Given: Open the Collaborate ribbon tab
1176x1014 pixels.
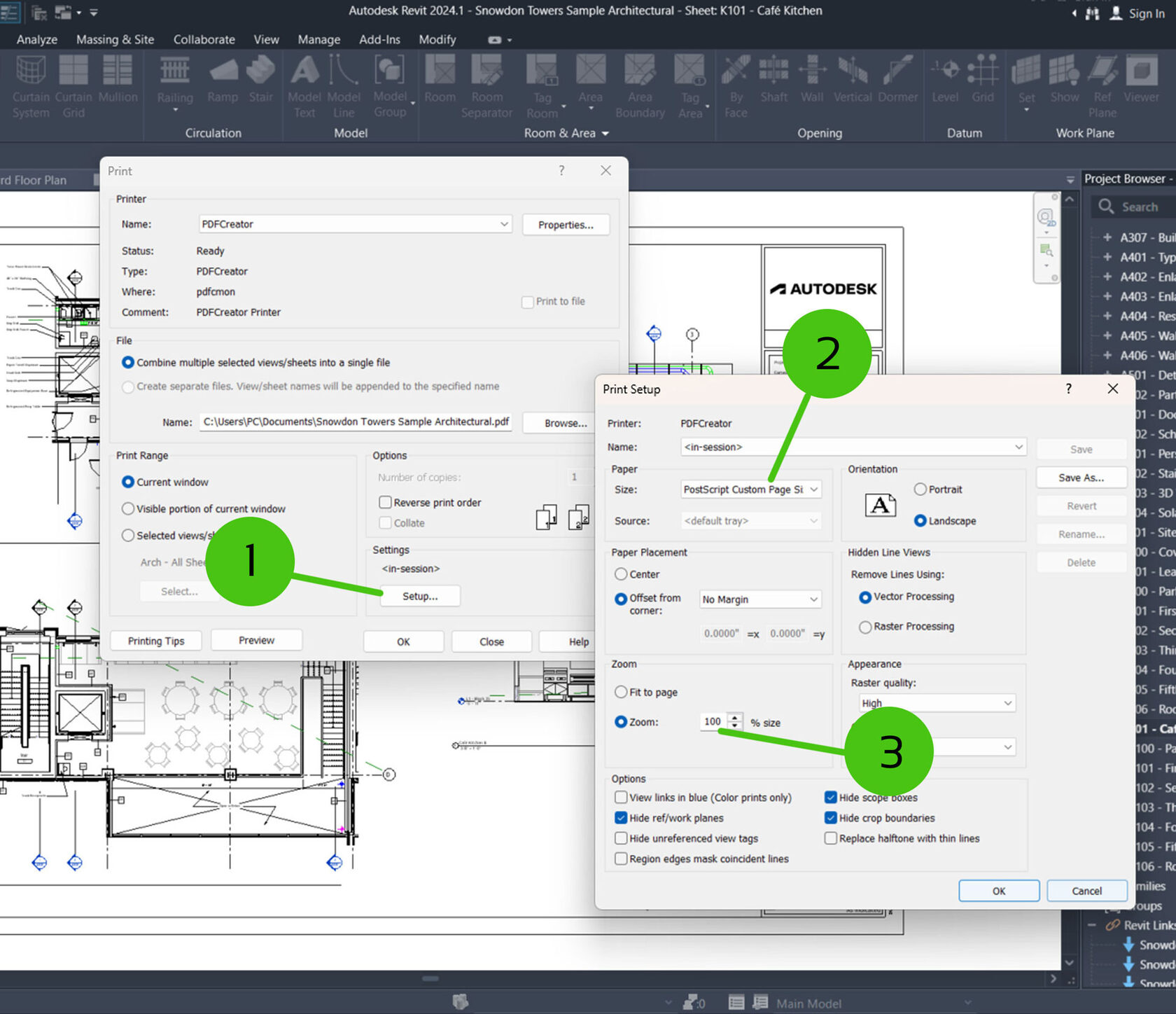Looking at the screenshot, I should coord(204,40).
